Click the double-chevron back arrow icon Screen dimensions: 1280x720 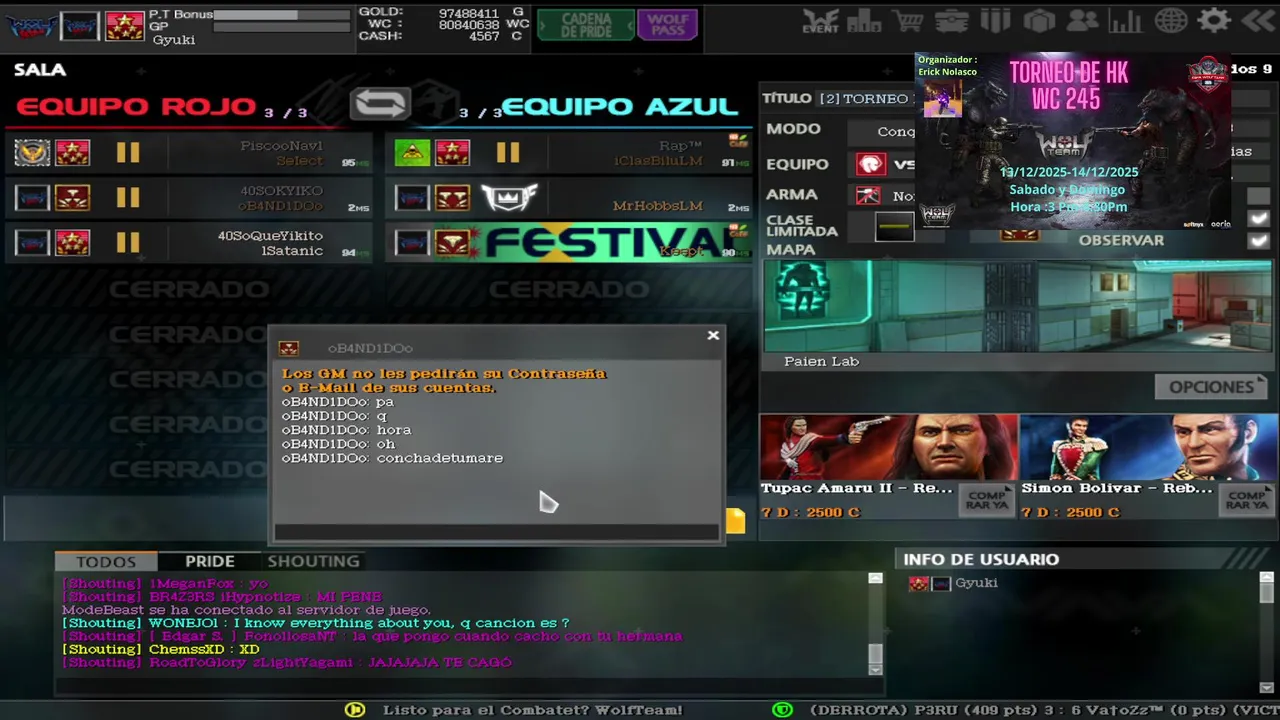[x=1258, y=20]
